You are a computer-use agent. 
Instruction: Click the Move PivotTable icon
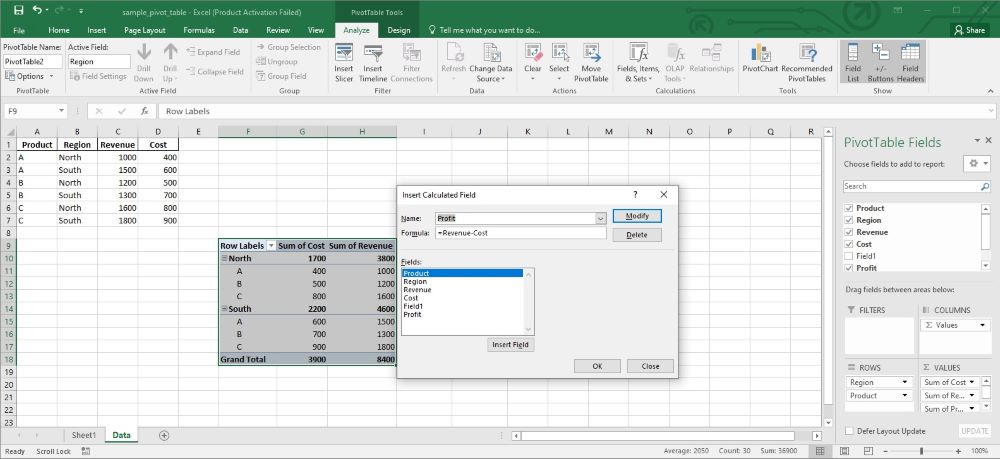coord(590,56)
